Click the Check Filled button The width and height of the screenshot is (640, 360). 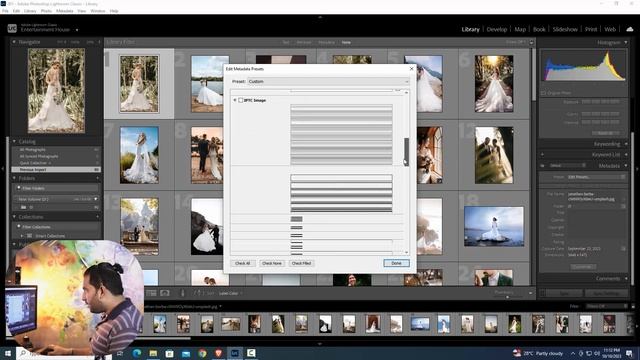(301, 263)
